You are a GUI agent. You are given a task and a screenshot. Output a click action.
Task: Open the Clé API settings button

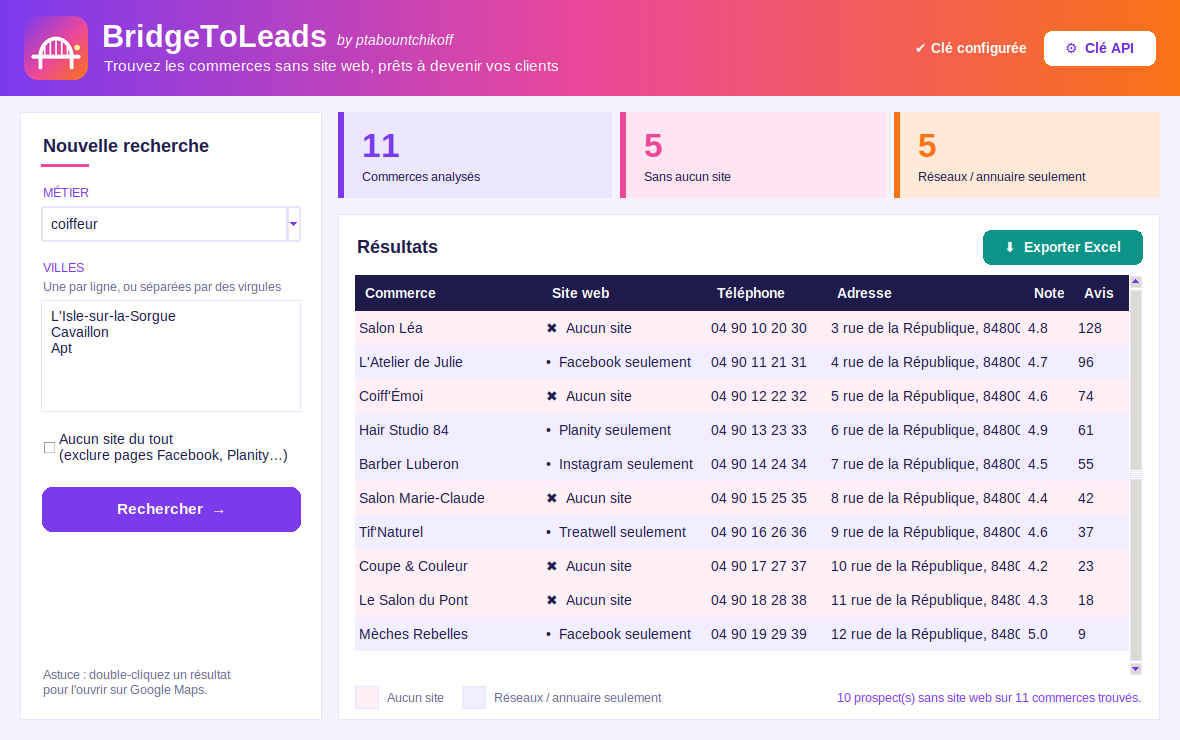tap(1099, 48)
